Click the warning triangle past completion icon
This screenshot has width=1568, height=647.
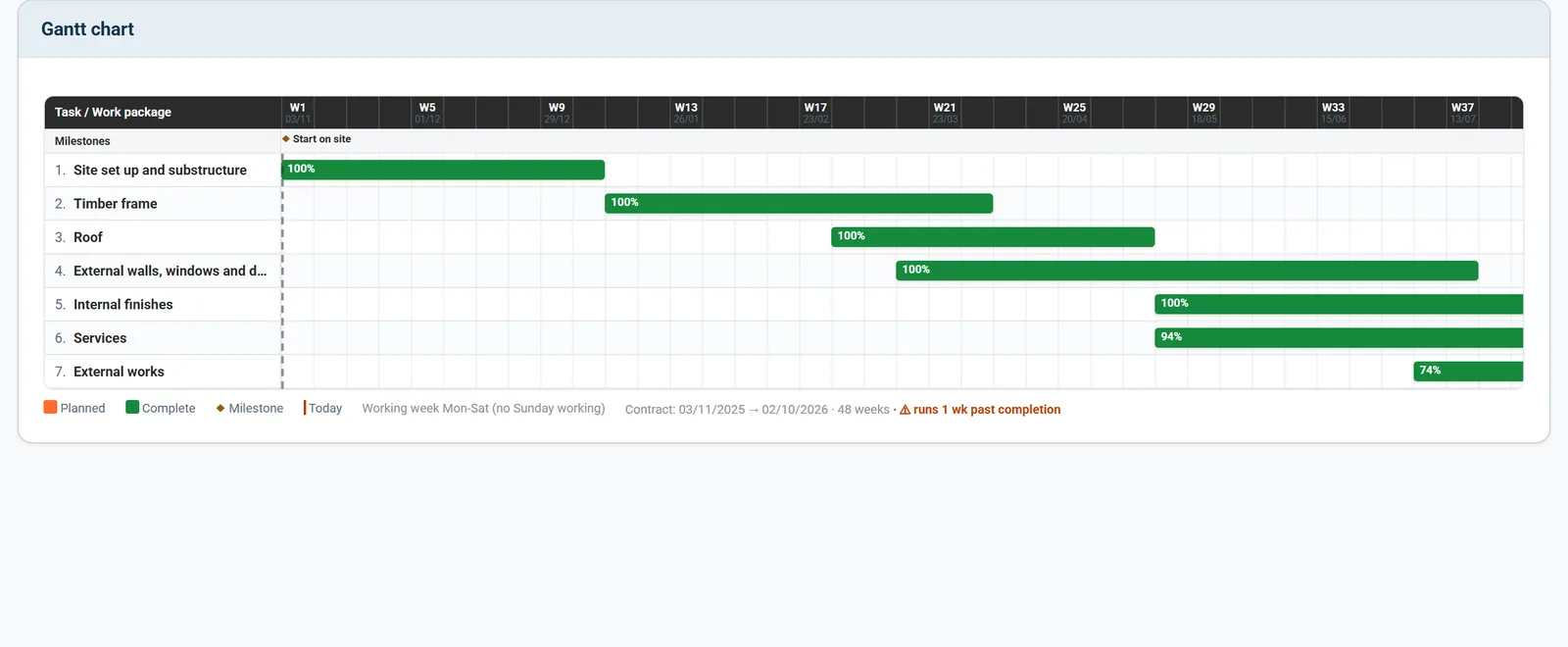point(906,410)
